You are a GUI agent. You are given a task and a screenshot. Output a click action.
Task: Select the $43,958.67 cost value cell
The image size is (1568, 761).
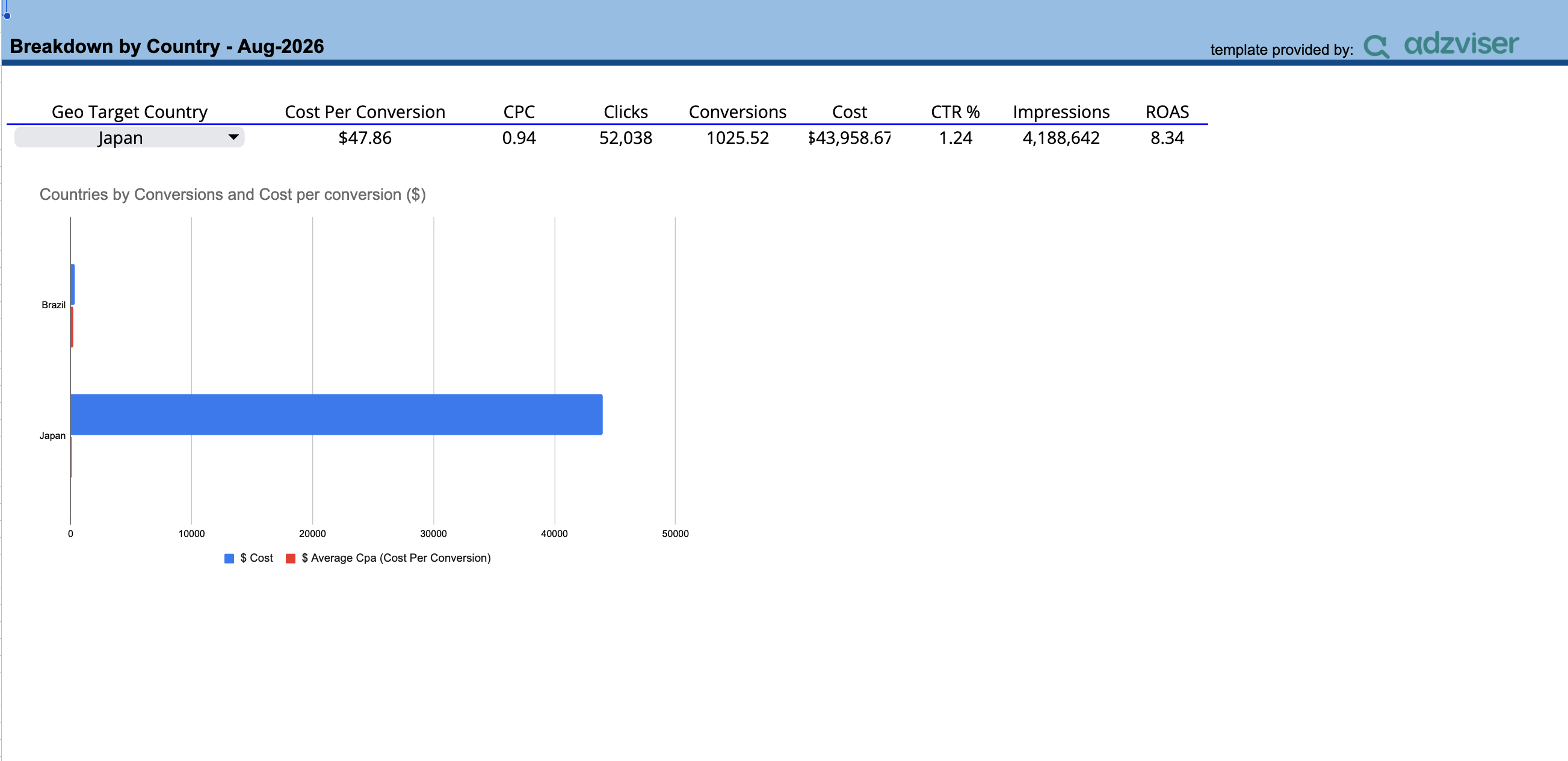click(850, 138)
